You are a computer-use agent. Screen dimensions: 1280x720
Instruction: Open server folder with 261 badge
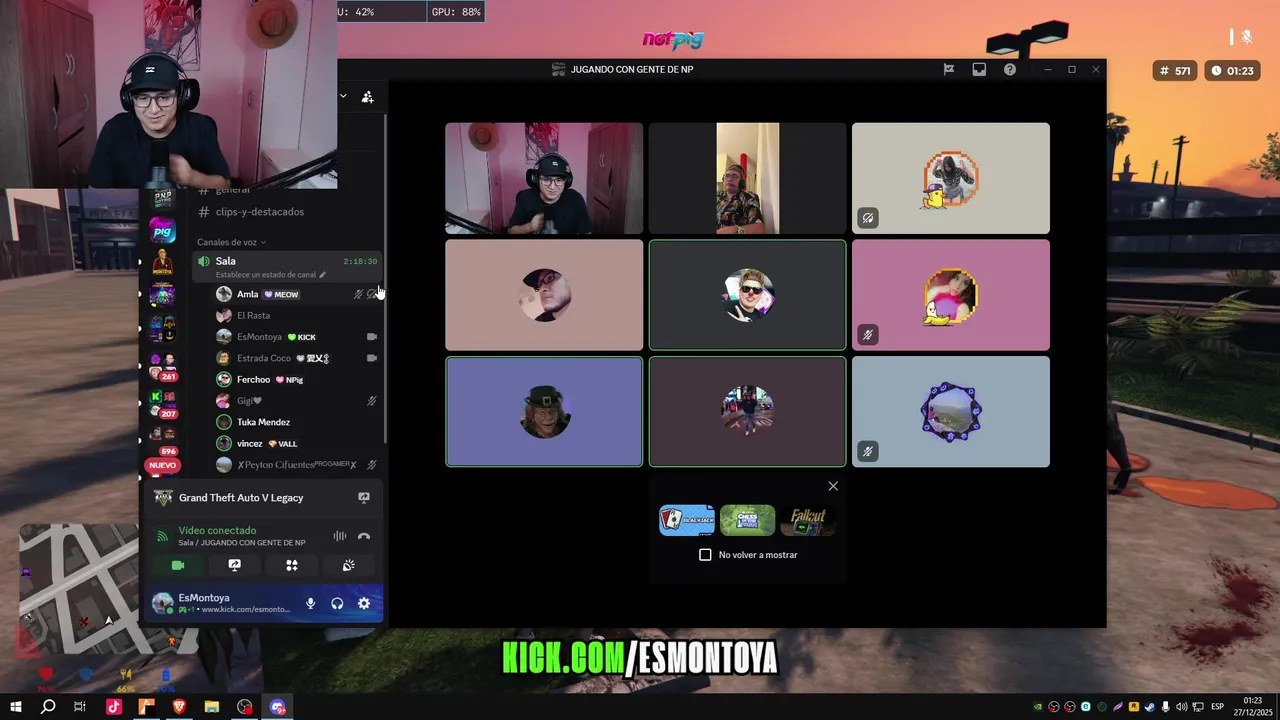point(162,367)
